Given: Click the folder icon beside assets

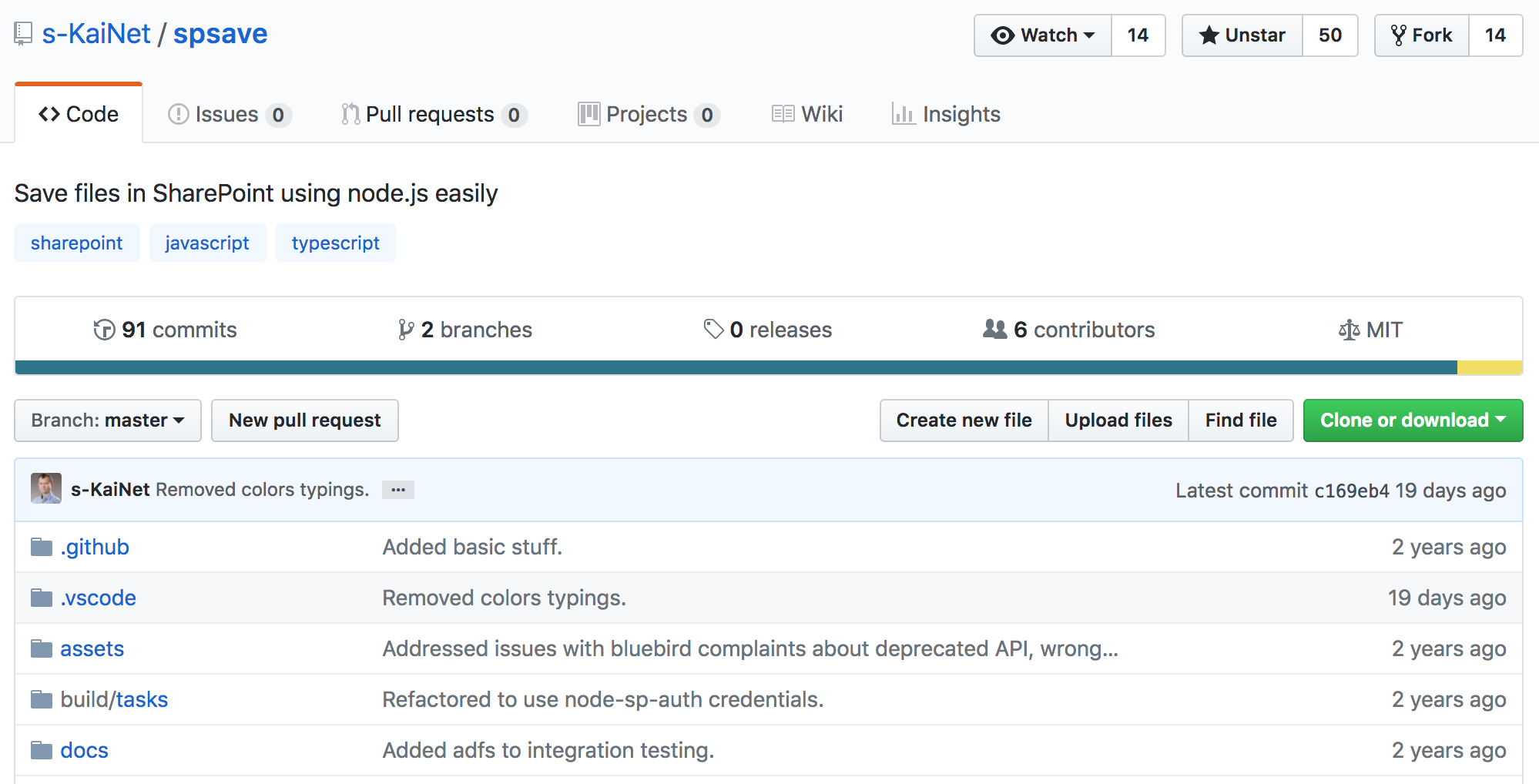Looking at the screenshot, I should 42,648.
